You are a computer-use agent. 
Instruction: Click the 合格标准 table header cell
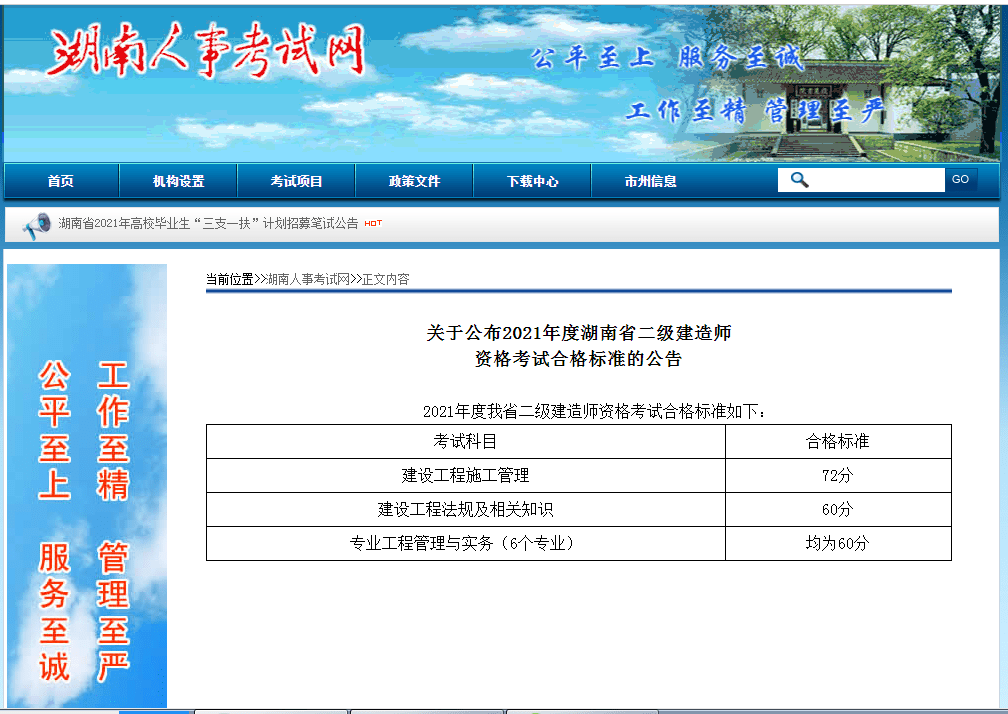838,441
